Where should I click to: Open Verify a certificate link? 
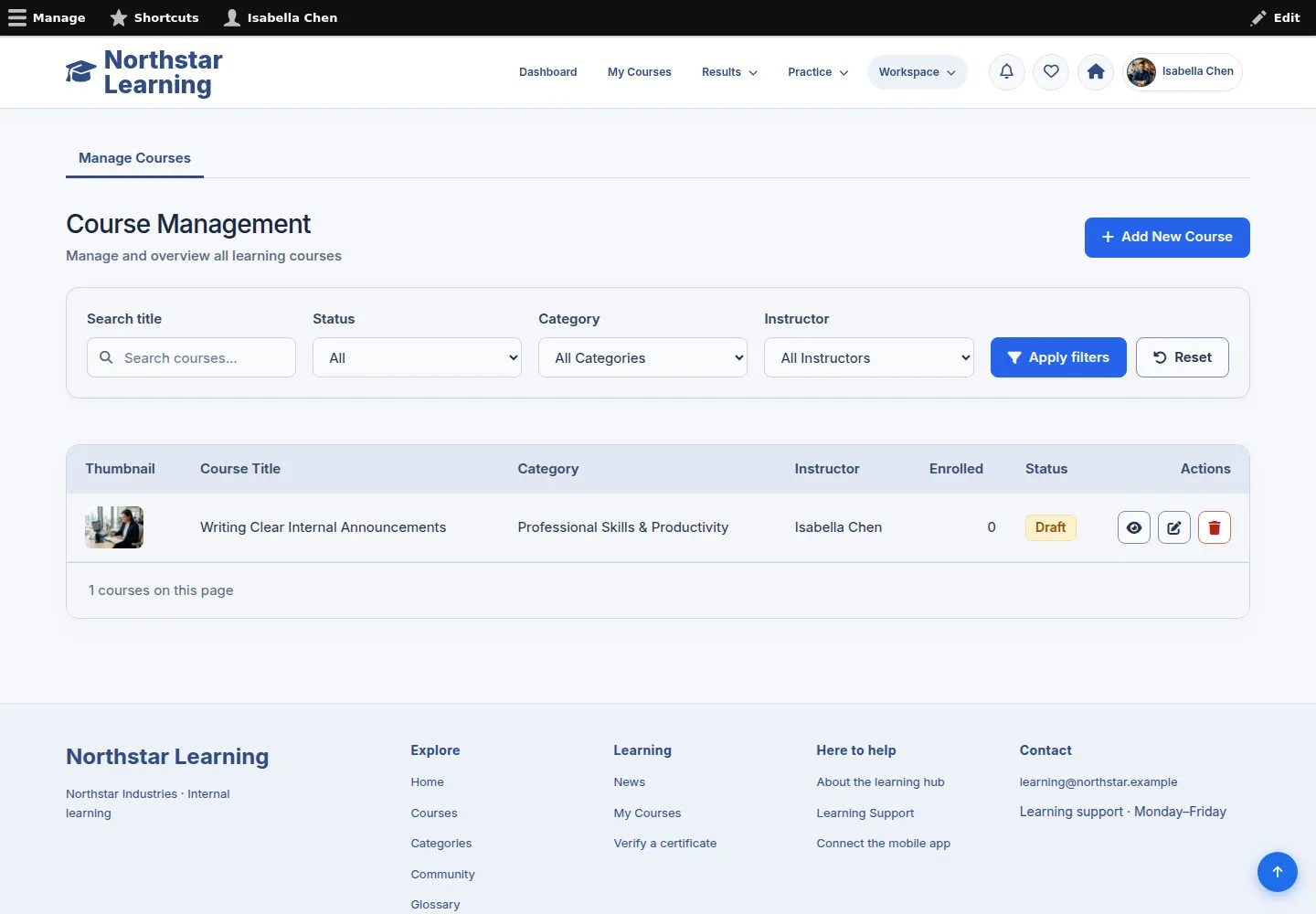point(665,844)
